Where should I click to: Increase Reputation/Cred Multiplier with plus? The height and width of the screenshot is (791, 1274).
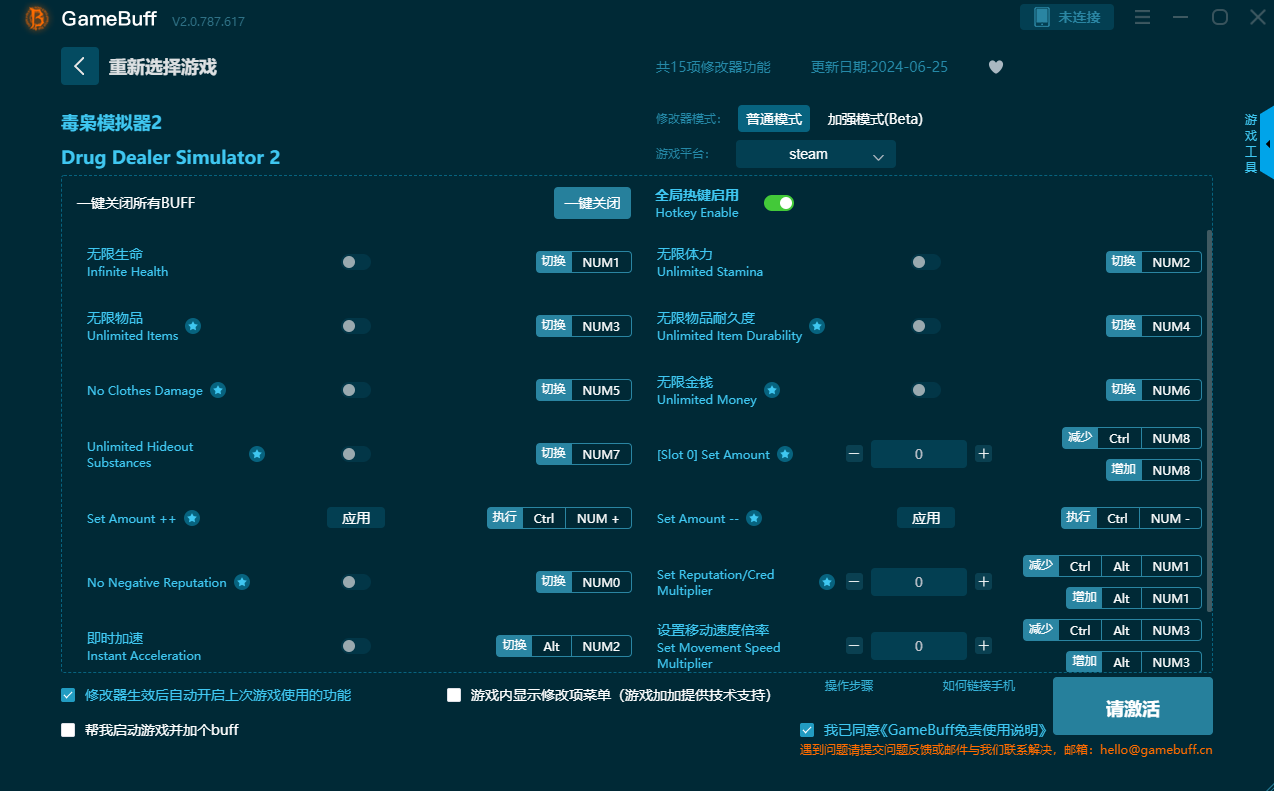[983, 582]
